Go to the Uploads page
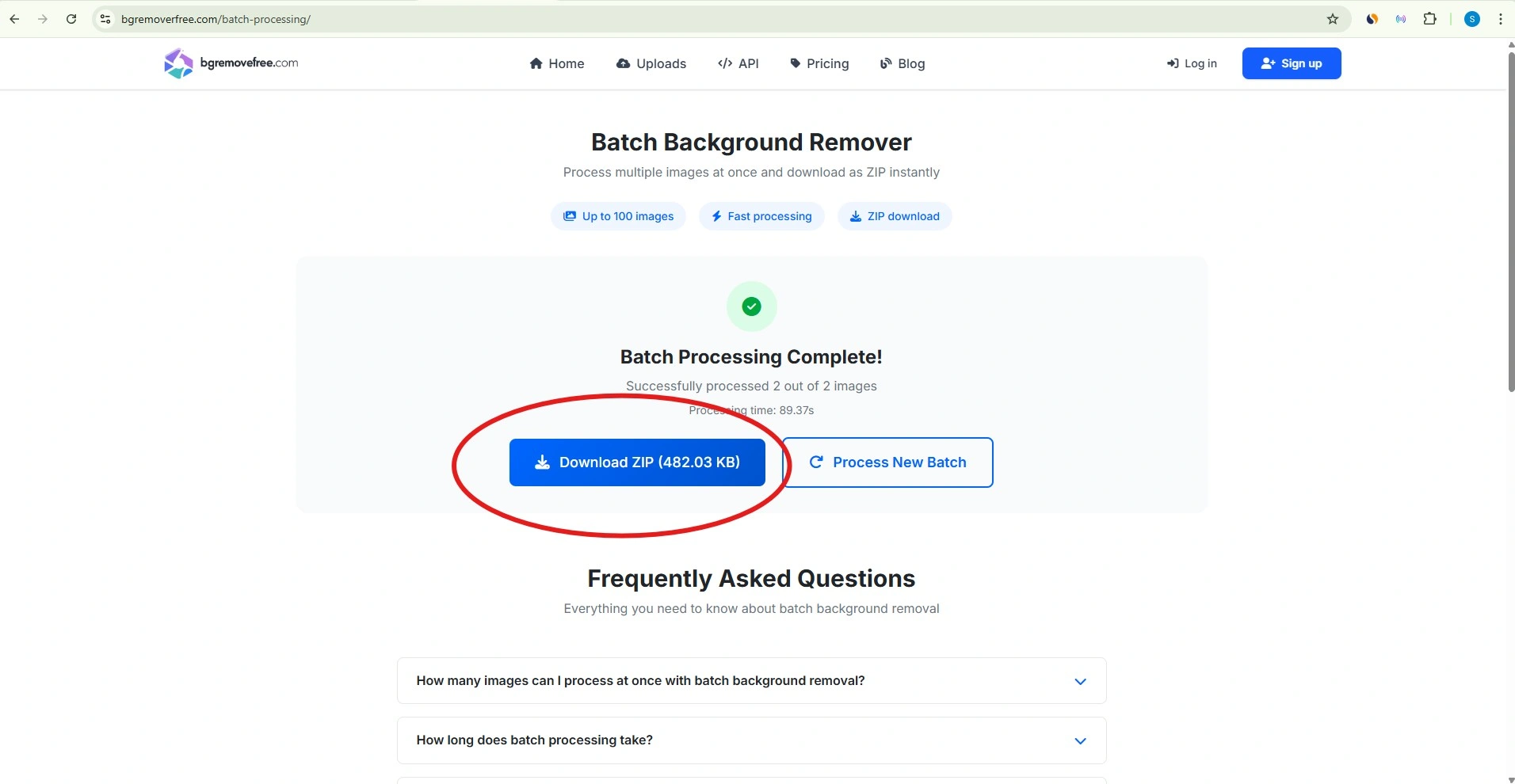Viewport: 1515px width, 784px height. tap(651, 63)
